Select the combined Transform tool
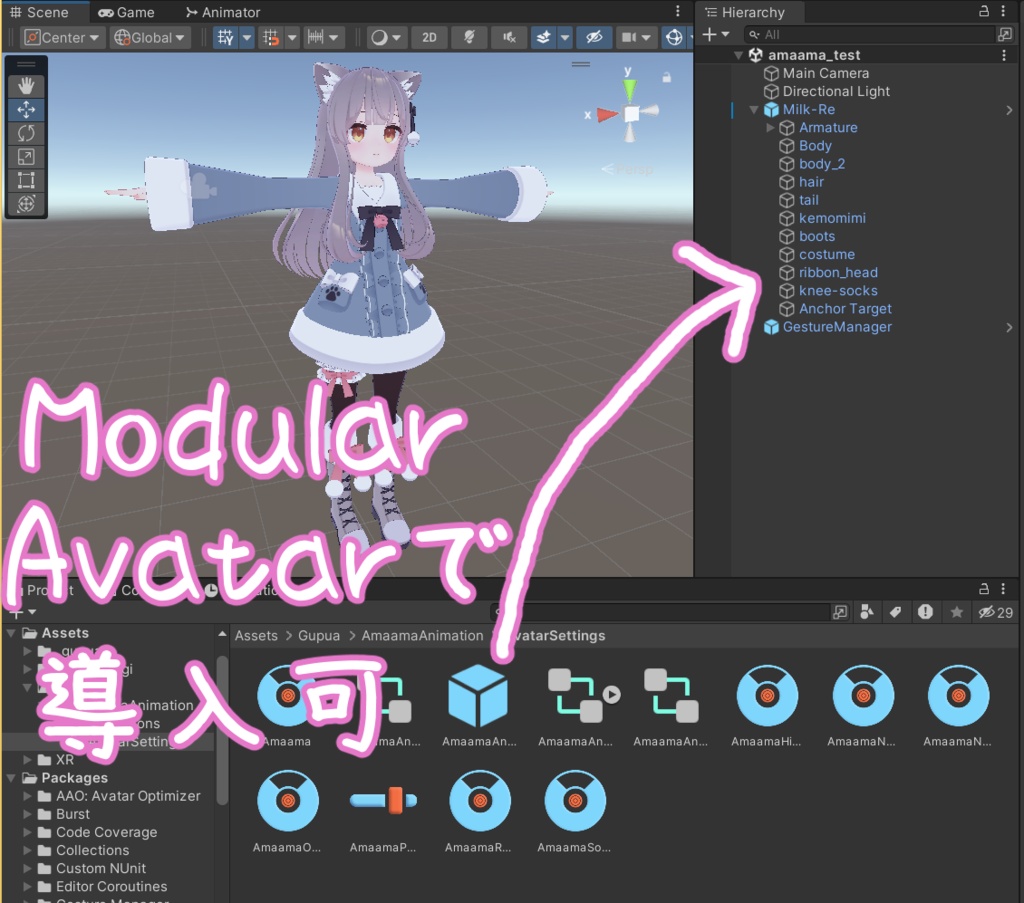This screenshot has width=1024, height=903. click(x=26, y=204)
